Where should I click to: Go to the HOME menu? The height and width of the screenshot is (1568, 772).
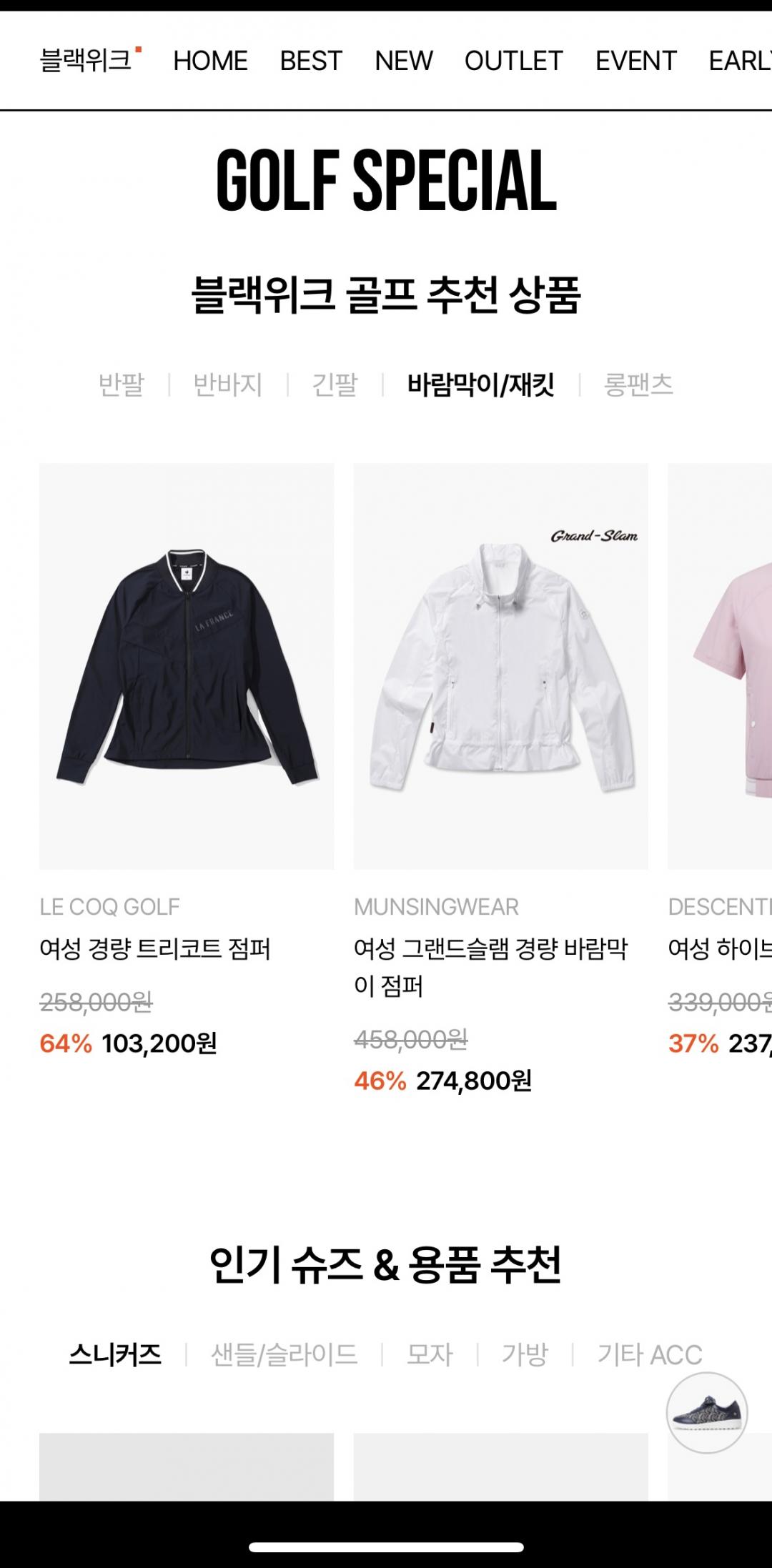[210, 61]
